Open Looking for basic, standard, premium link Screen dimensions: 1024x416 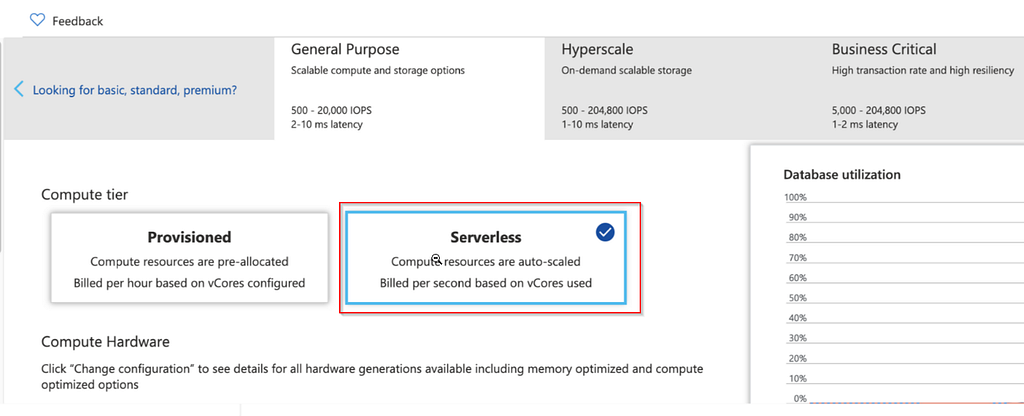(135, 90)
